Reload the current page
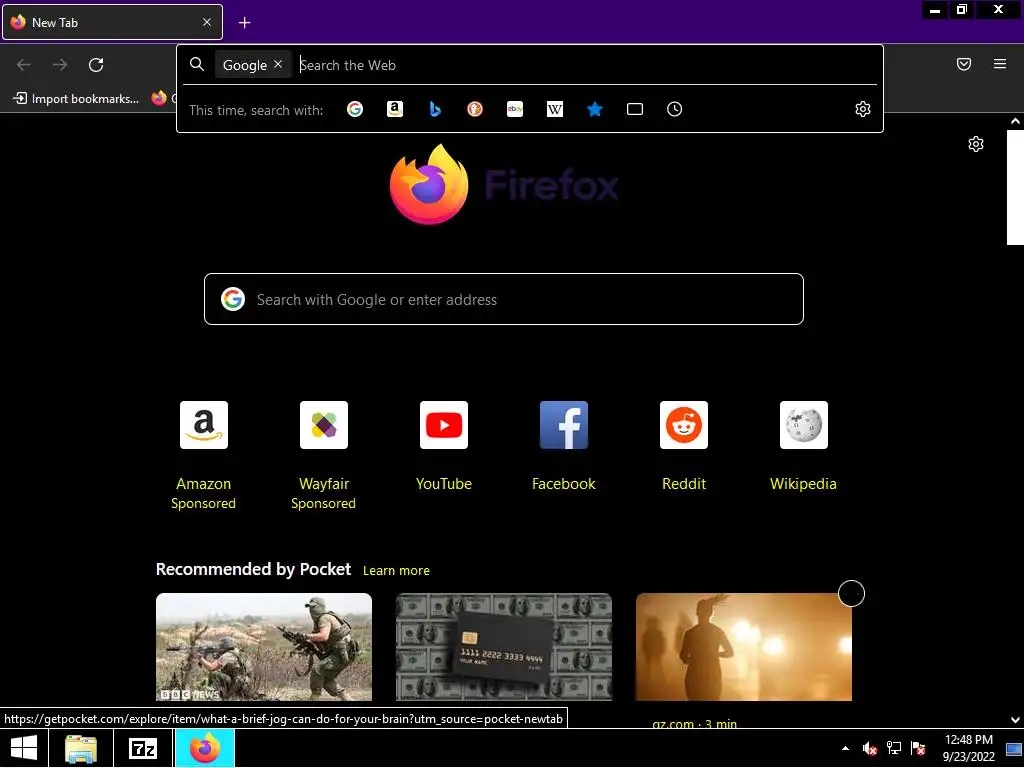The height and width of the screenshot is (768, 1024). (x=96, y=65)
